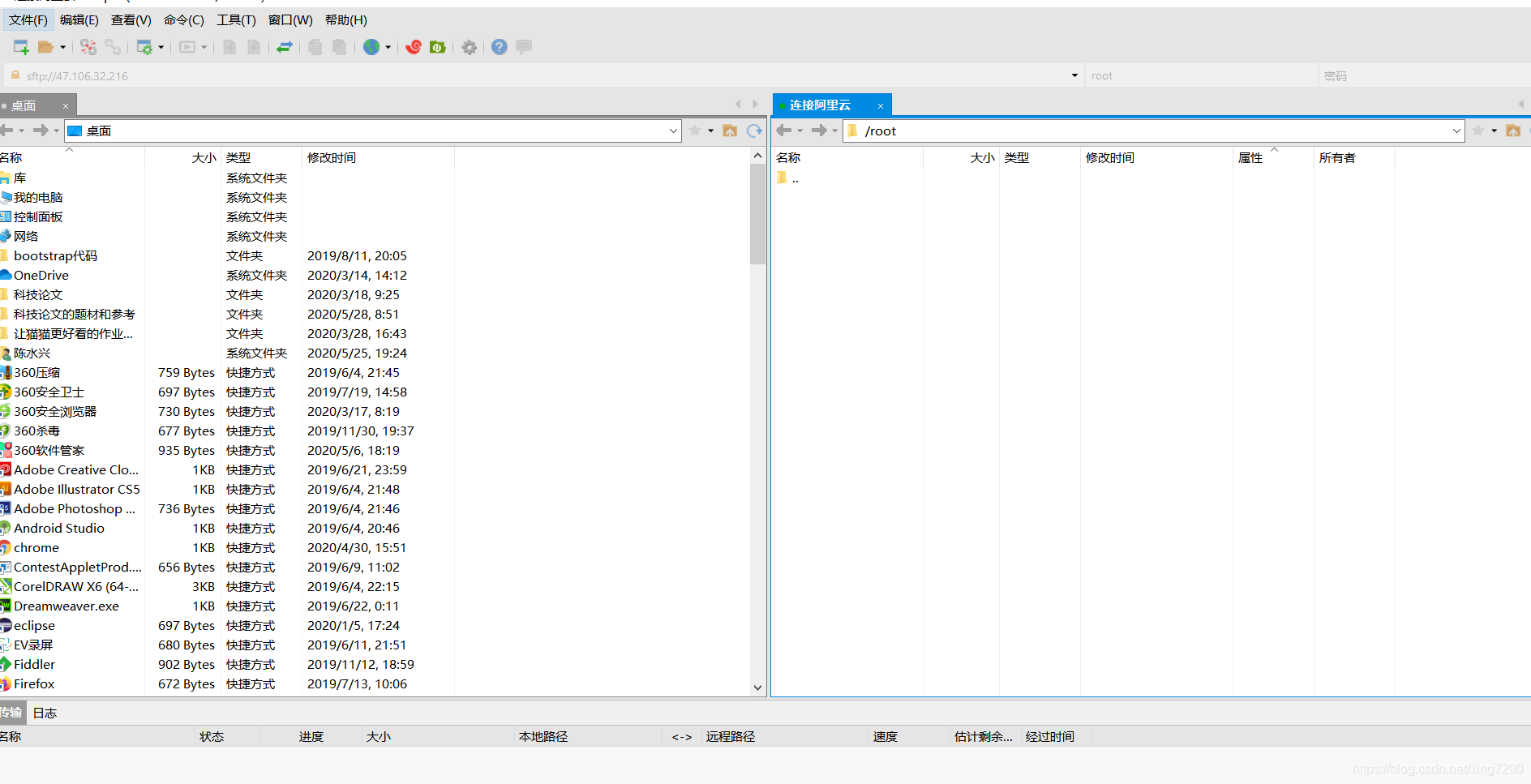Expand remote /root path combo dropdown
Screen dimensions: 1531x784
1456,131
